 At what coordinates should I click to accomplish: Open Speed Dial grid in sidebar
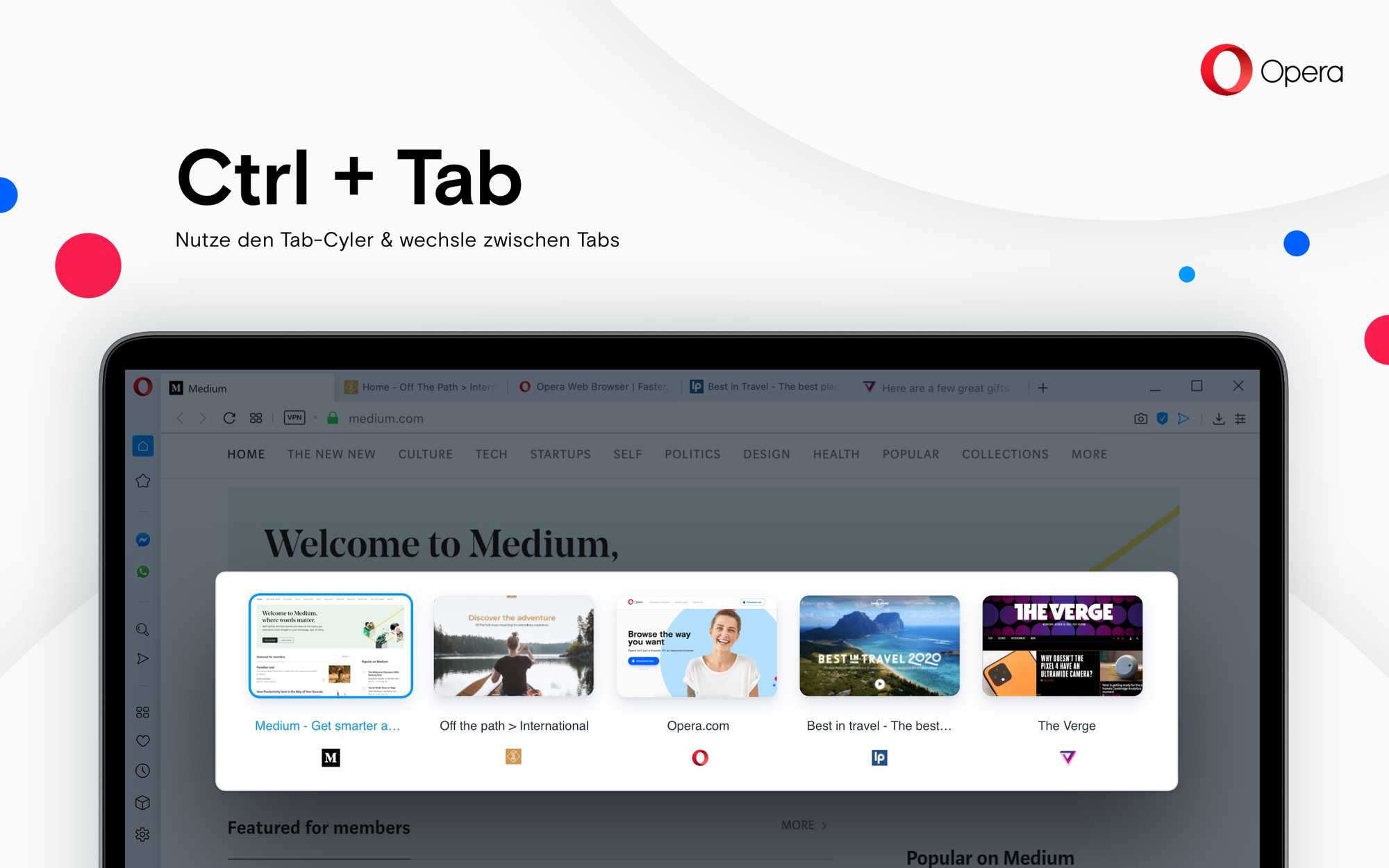coord(143,712)
